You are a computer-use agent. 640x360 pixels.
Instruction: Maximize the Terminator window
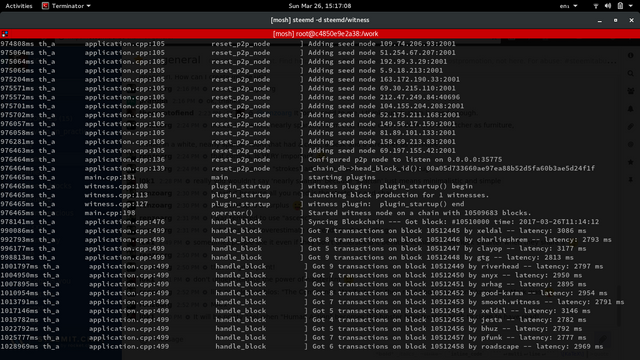click(616, 20)
